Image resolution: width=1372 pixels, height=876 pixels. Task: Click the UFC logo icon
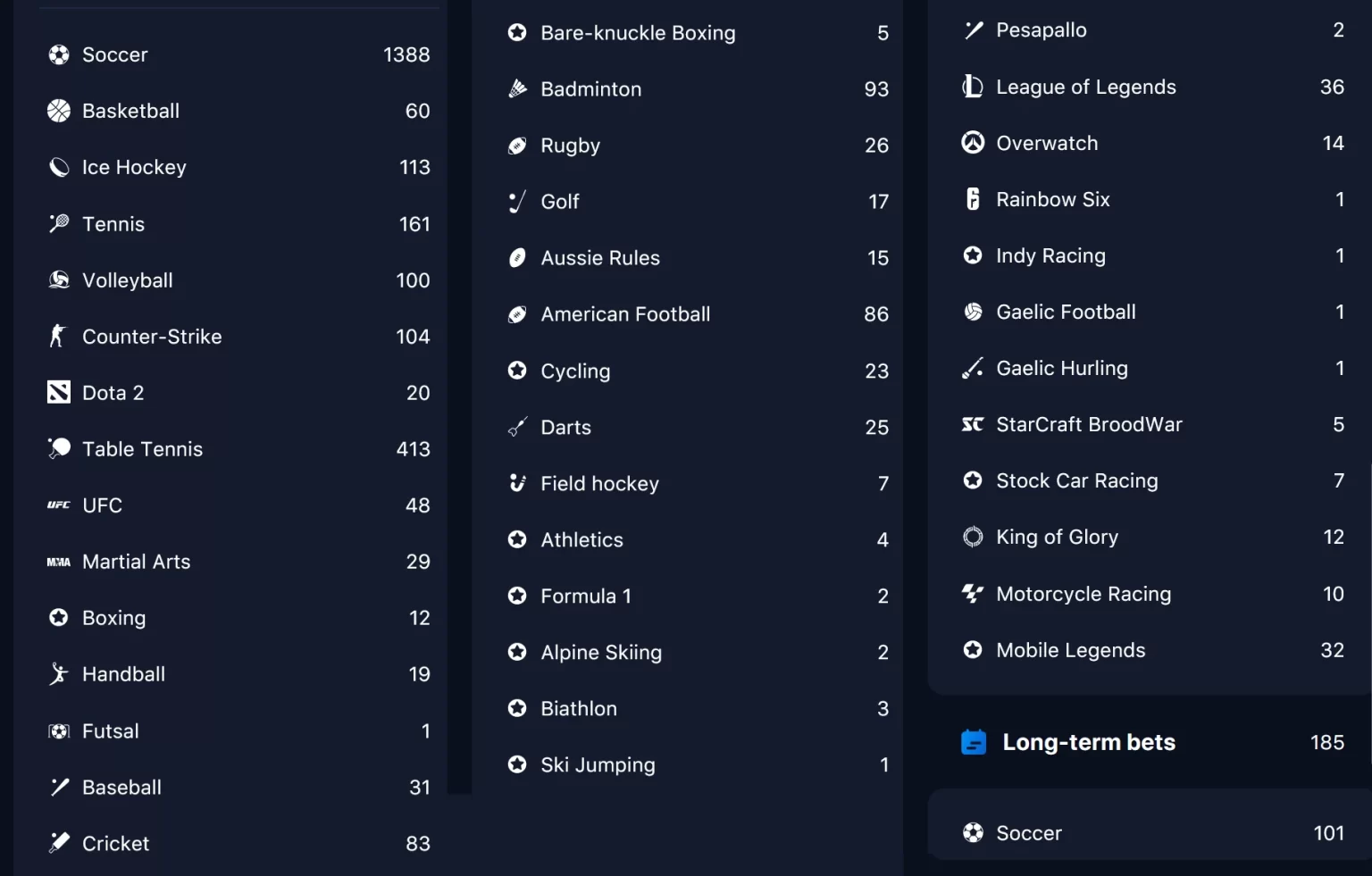(59, 505)
